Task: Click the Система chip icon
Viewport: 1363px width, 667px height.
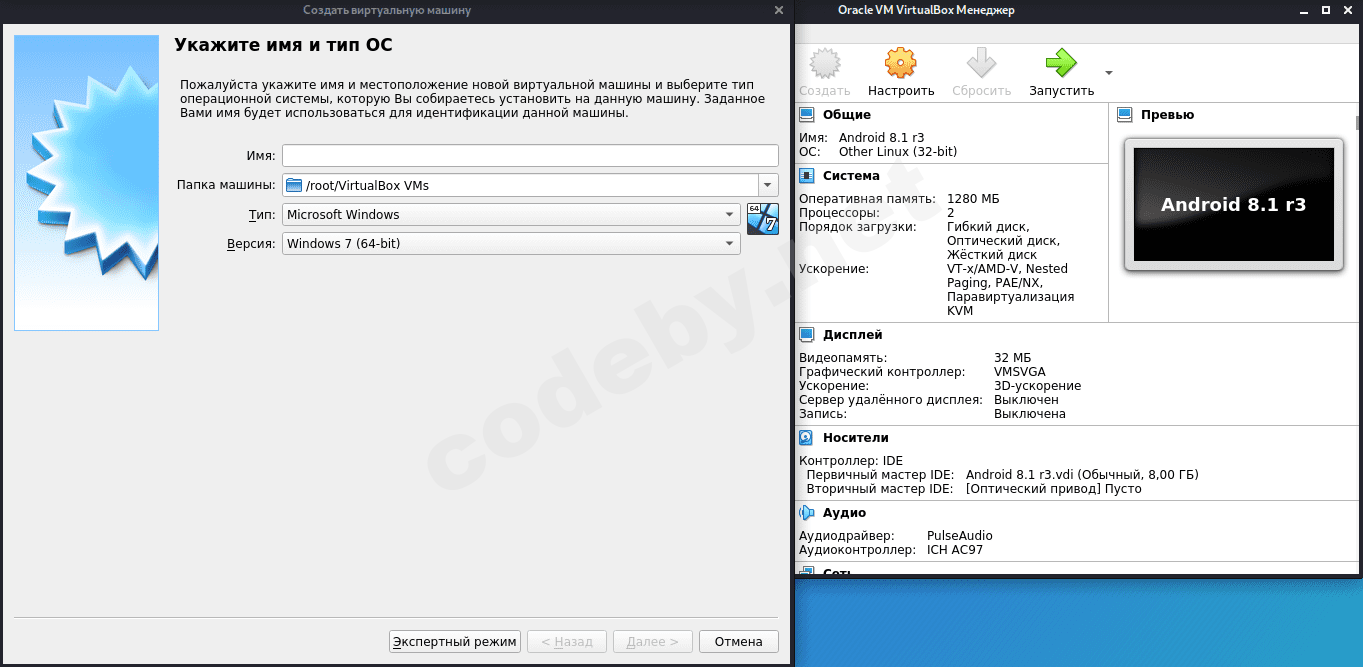Action: [807, 176]
